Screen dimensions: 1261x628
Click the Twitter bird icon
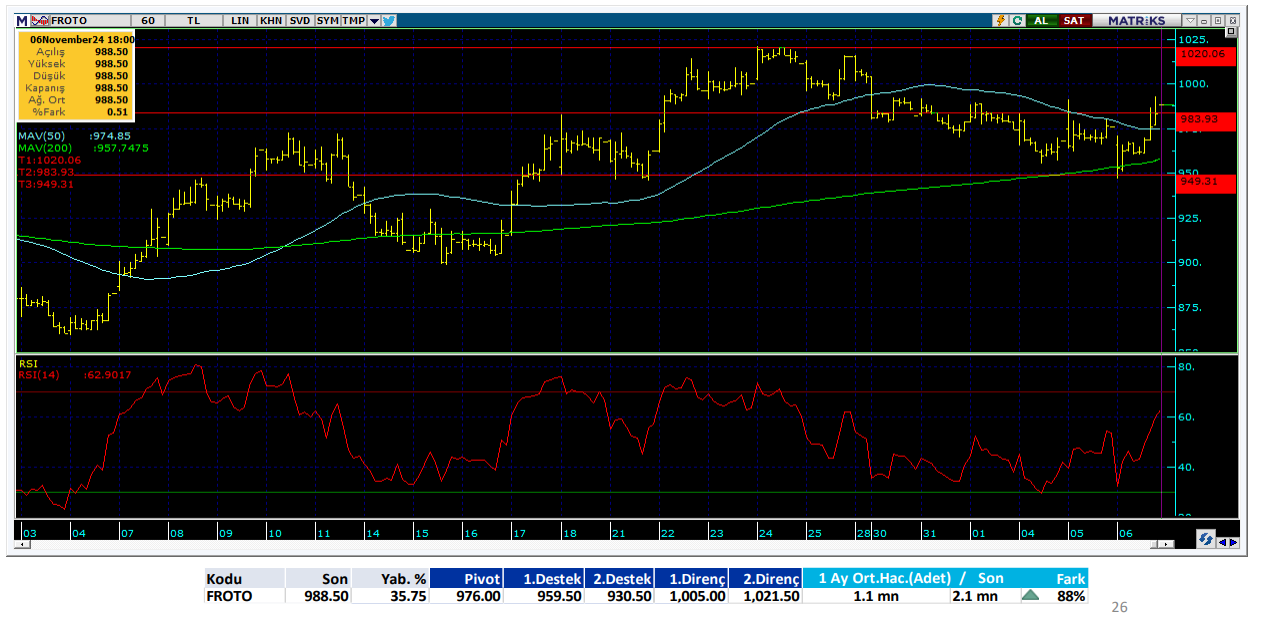[x=389, y=20]
